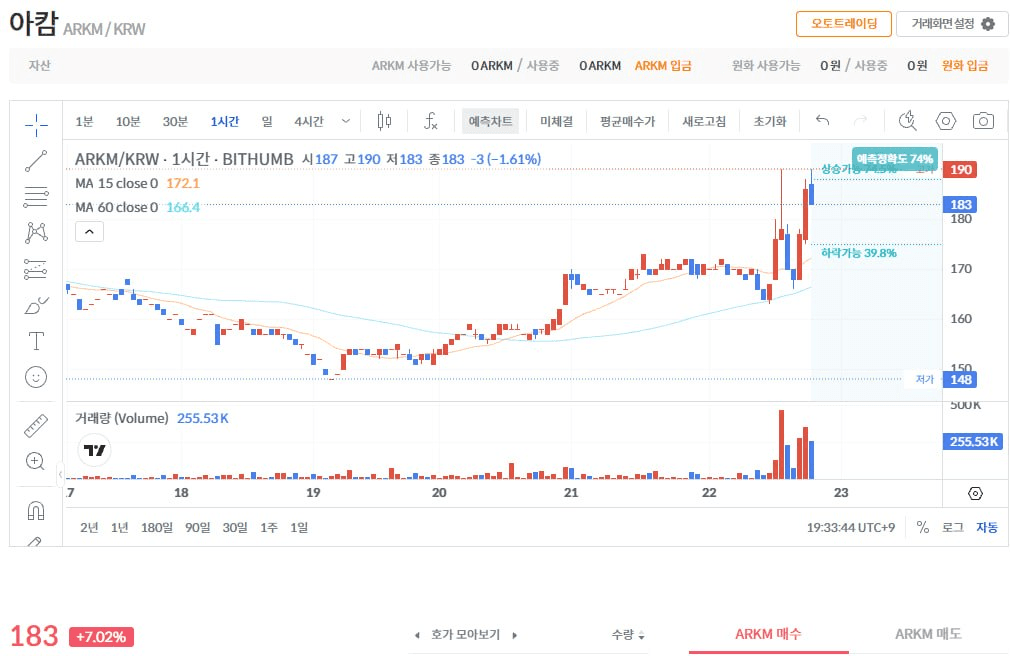
Task: Click the 원화 입금 link
Action: 965,66
